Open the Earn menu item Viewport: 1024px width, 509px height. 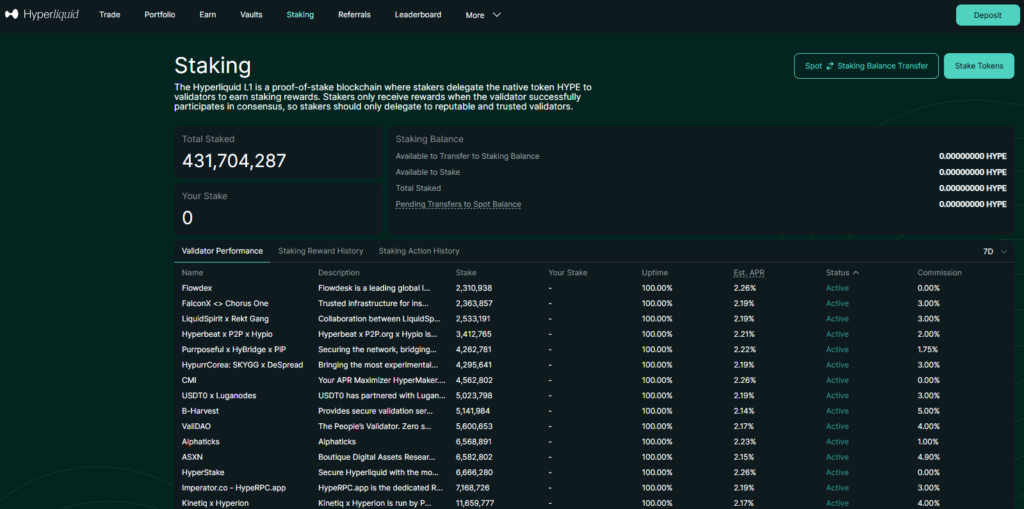(207, 15)
